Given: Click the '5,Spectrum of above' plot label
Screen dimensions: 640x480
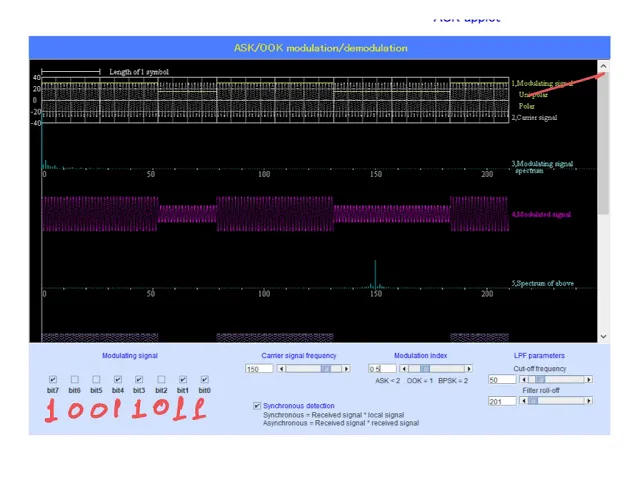Looking at the screenshot, I should (x=543, y=283).
